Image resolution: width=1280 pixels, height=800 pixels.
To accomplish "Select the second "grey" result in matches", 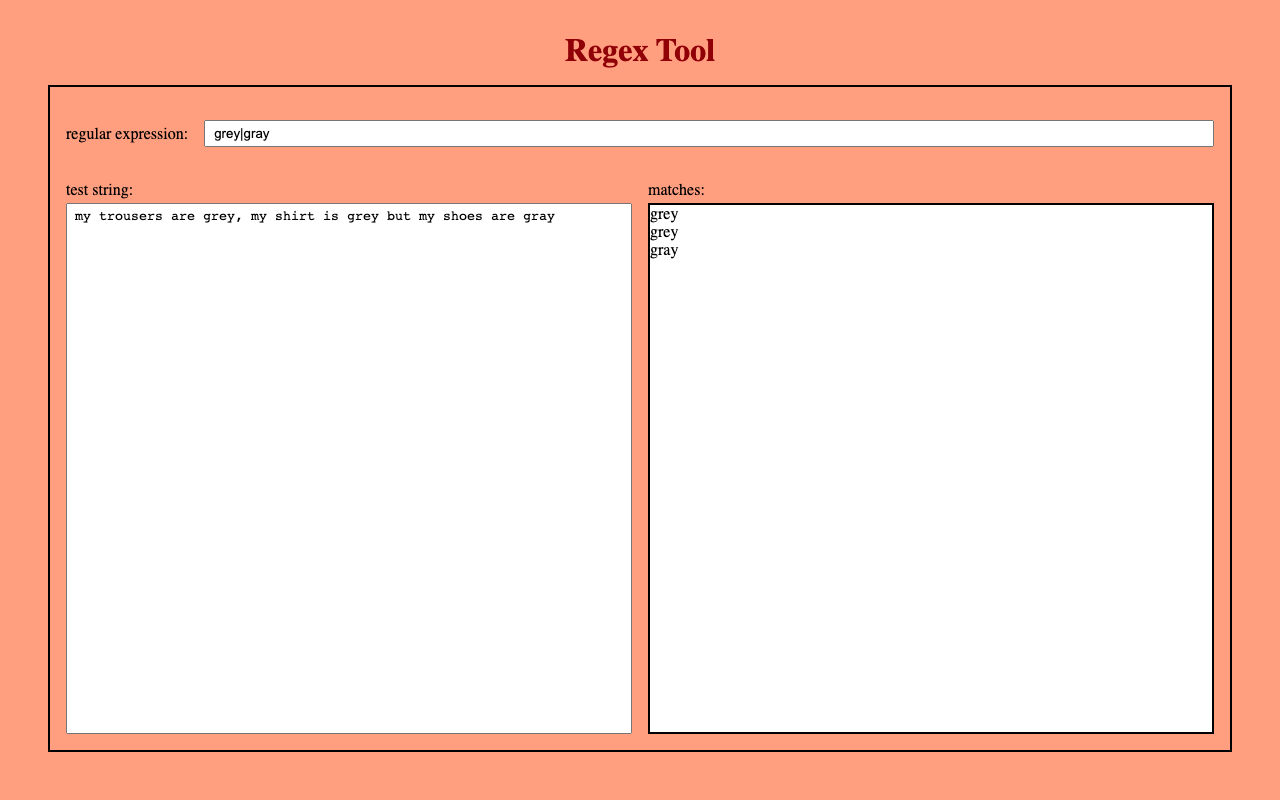I will [x=664, y=232].
